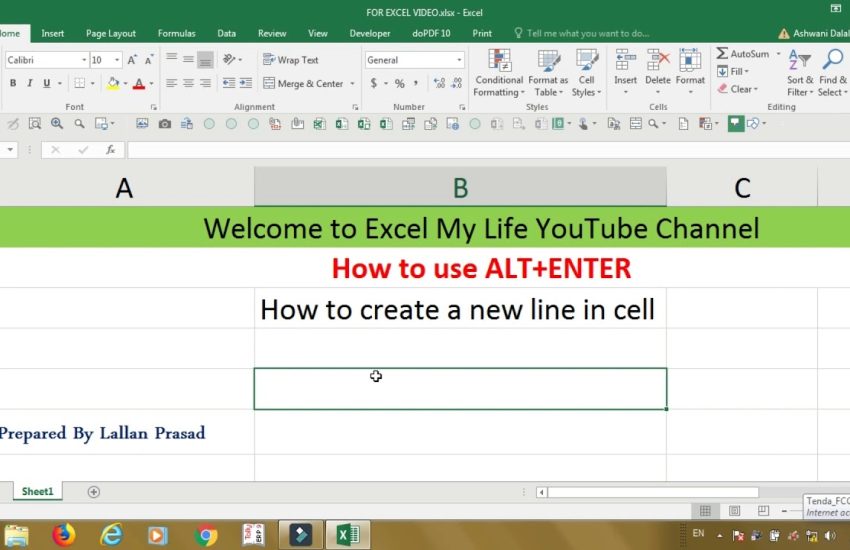Toggle middle vertical alignment
850x550 pixels.
coord(188,59)
